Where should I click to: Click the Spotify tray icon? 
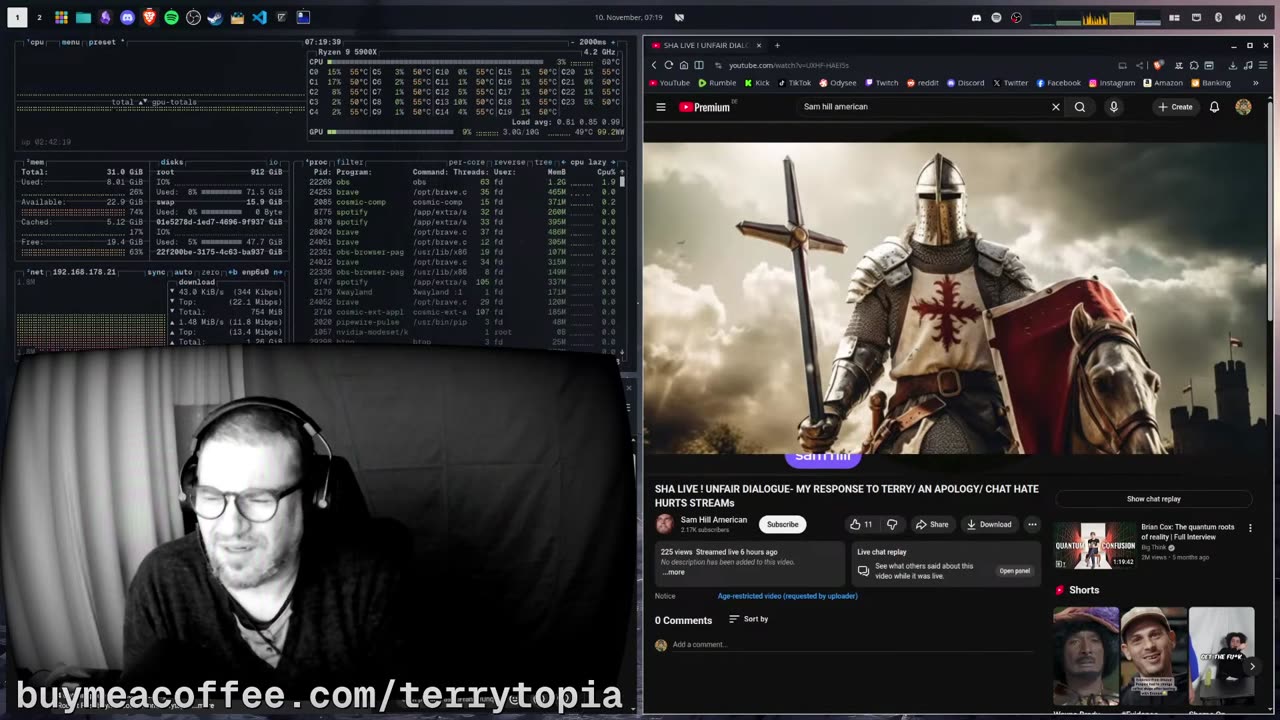pyautogui.click(x=996, y=17)
